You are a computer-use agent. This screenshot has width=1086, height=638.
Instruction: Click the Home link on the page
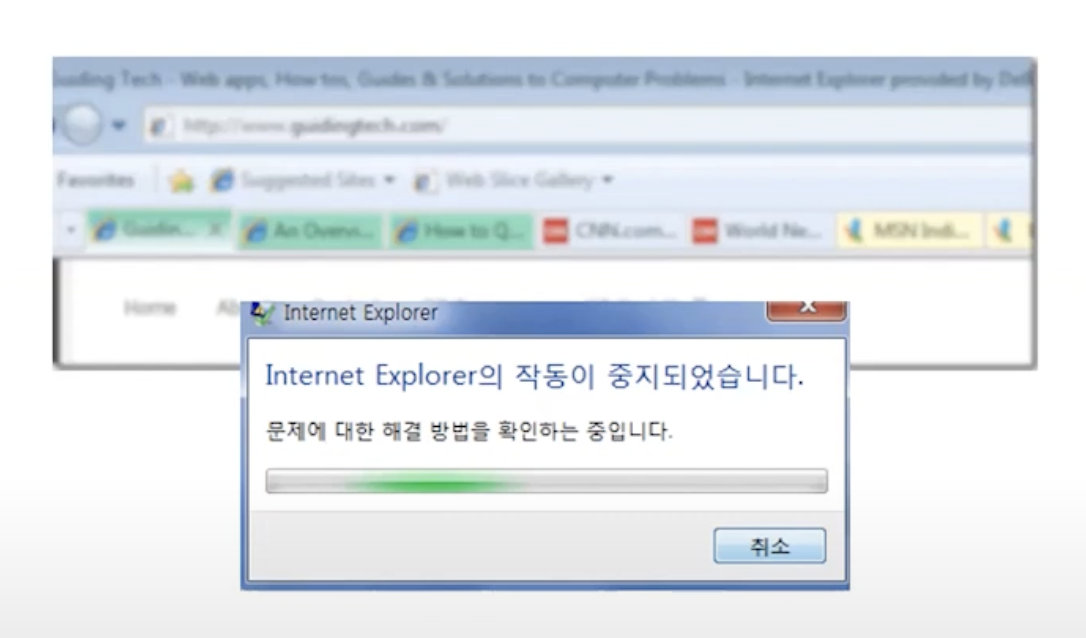click(150, 308)
